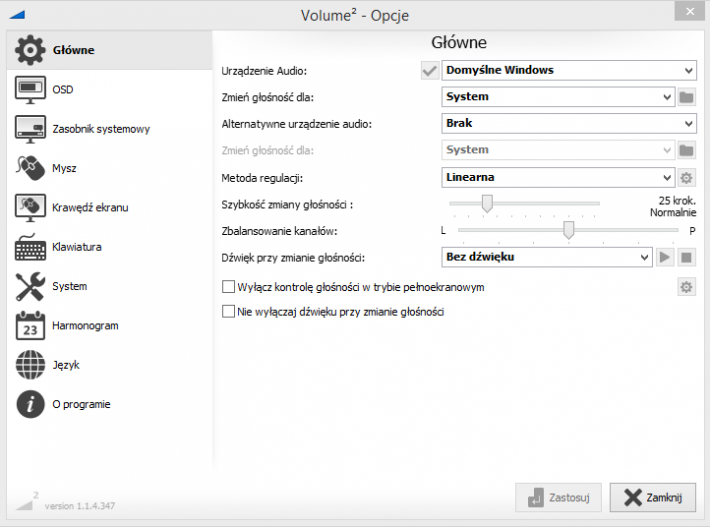
Task: Click the Mysz mouse icon
Action: pyautogui.click(x=30, y=168)
